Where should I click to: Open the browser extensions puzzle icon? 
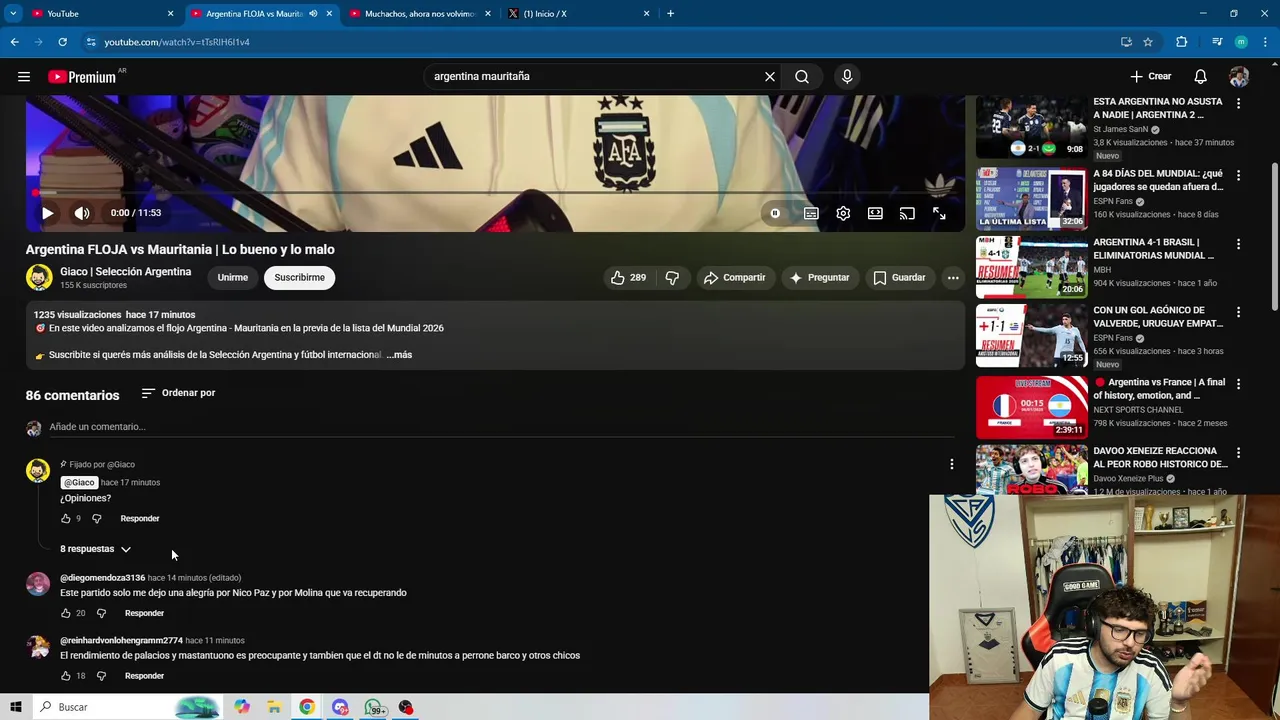pos(1181,42)
